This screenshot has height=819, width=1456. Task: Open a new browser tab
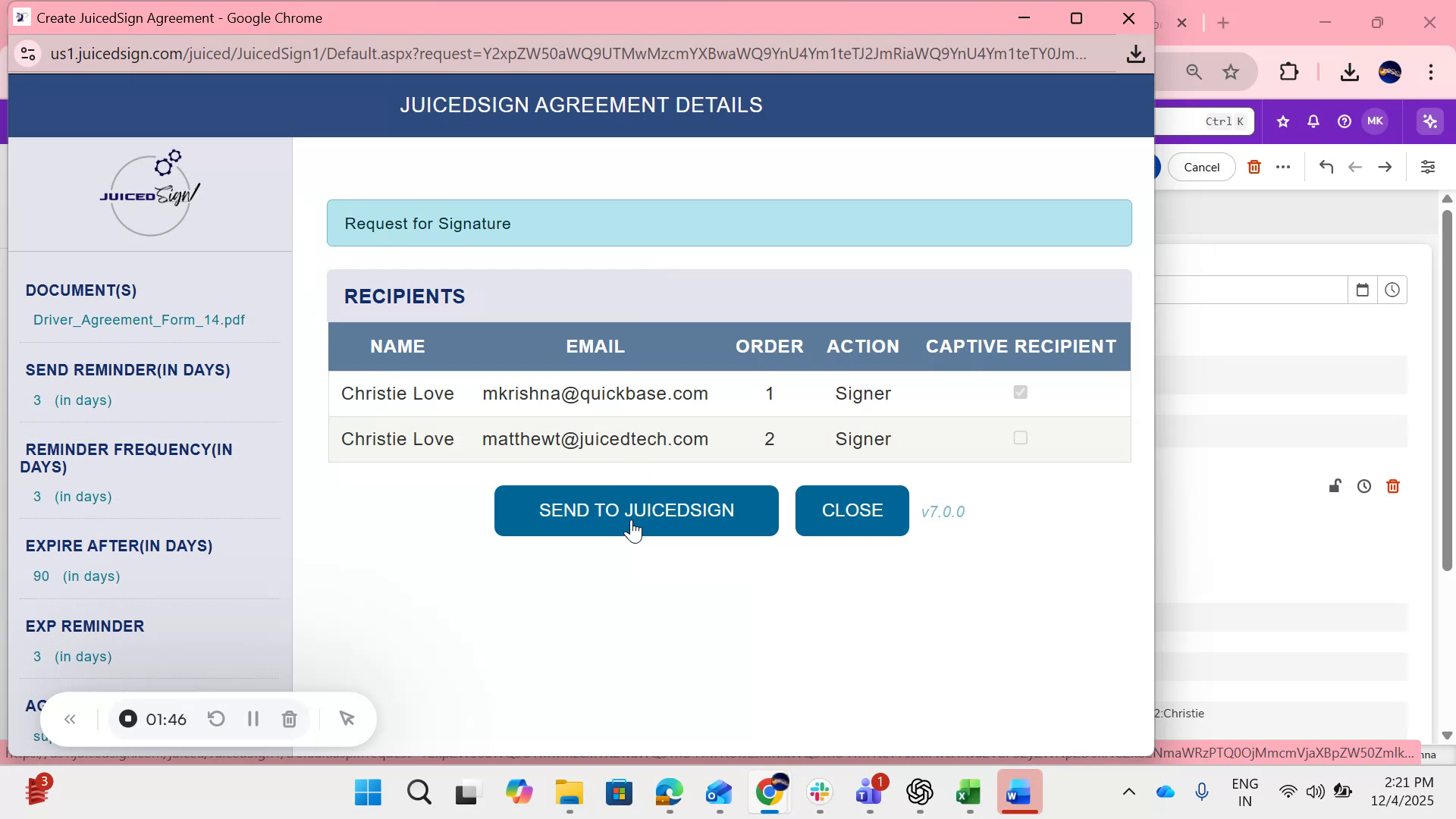point(1224,23)
